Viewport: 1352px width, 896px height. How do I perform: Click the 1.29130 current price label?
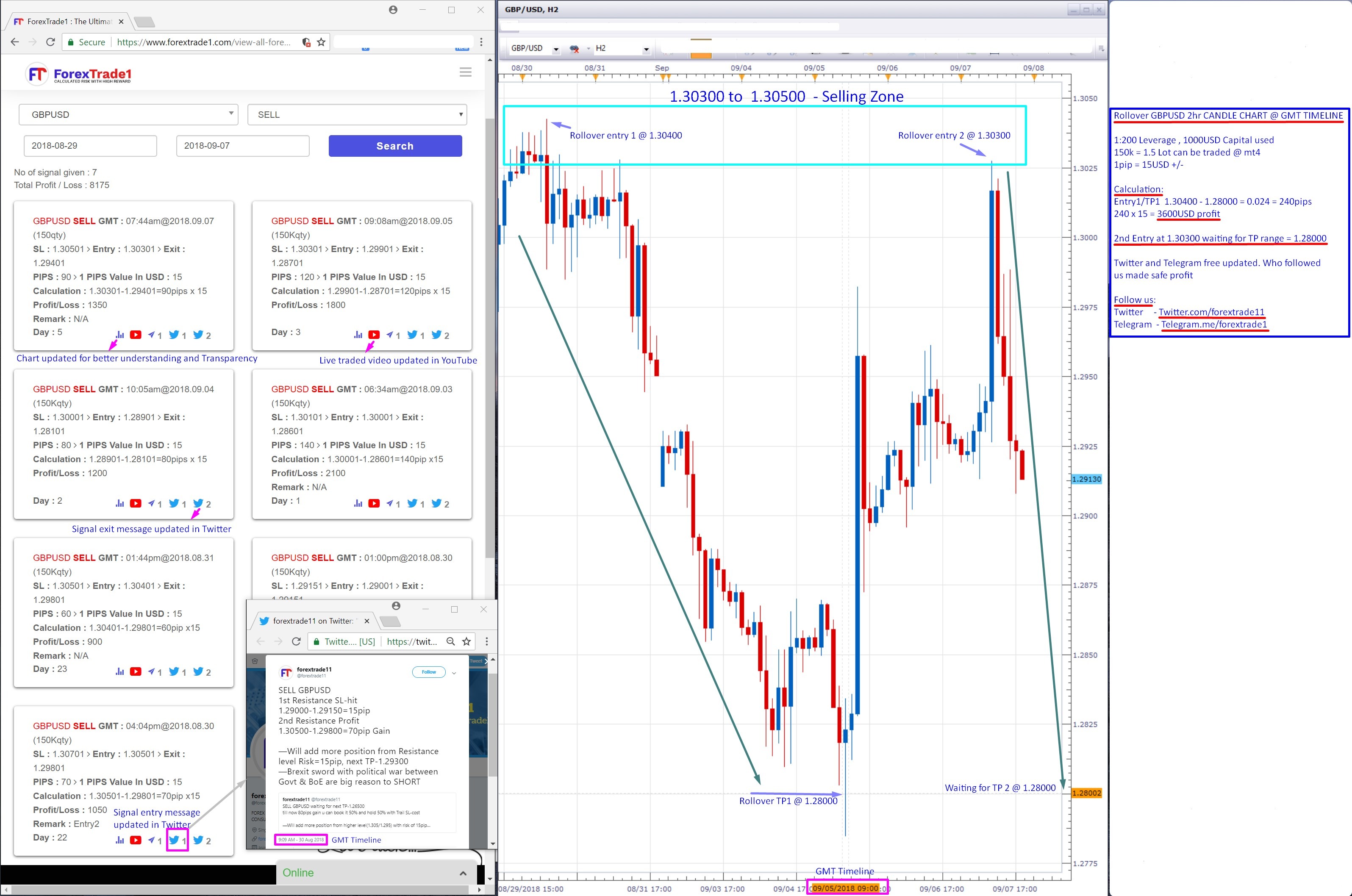1086,479
